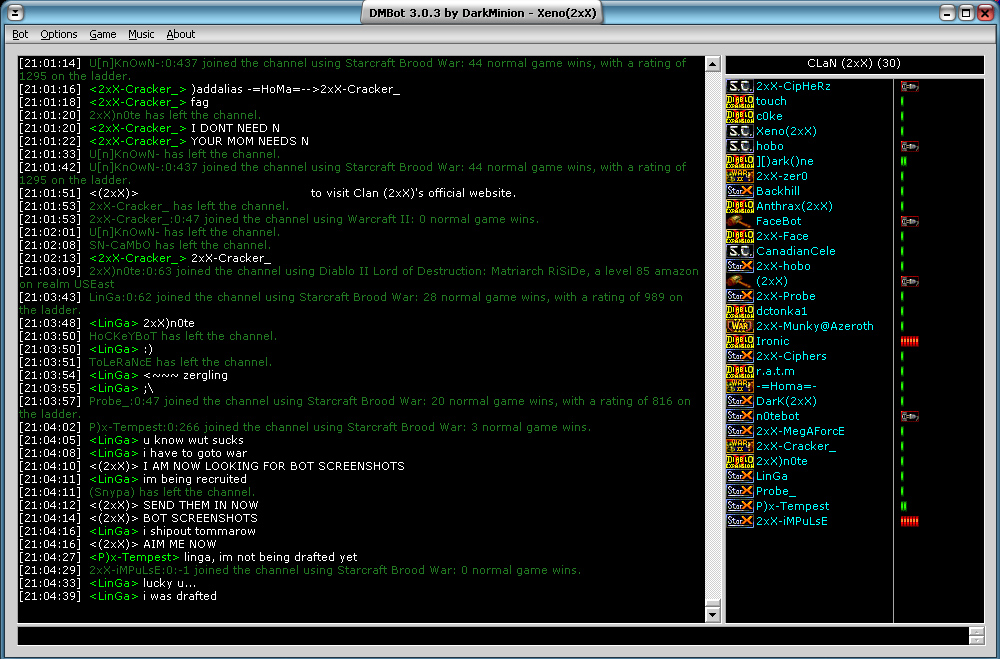Select user 2xX-hobo in channel list

(783, 266)
